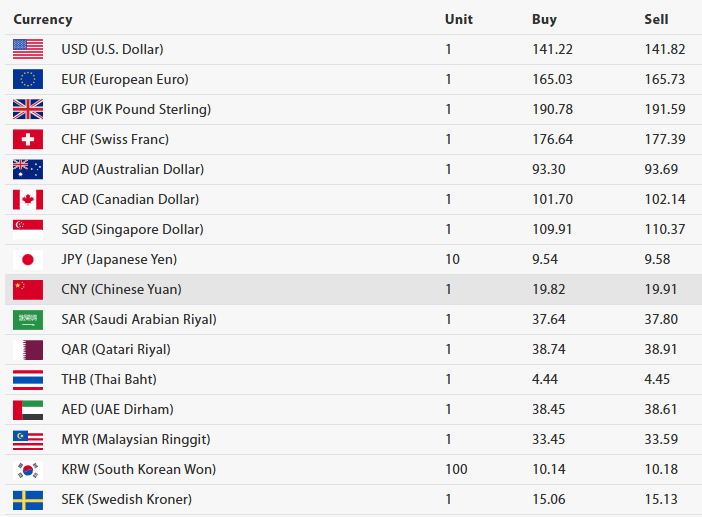702x517 pixels.
Task: Click the Japanese flag icon
Action: (28, 259)
